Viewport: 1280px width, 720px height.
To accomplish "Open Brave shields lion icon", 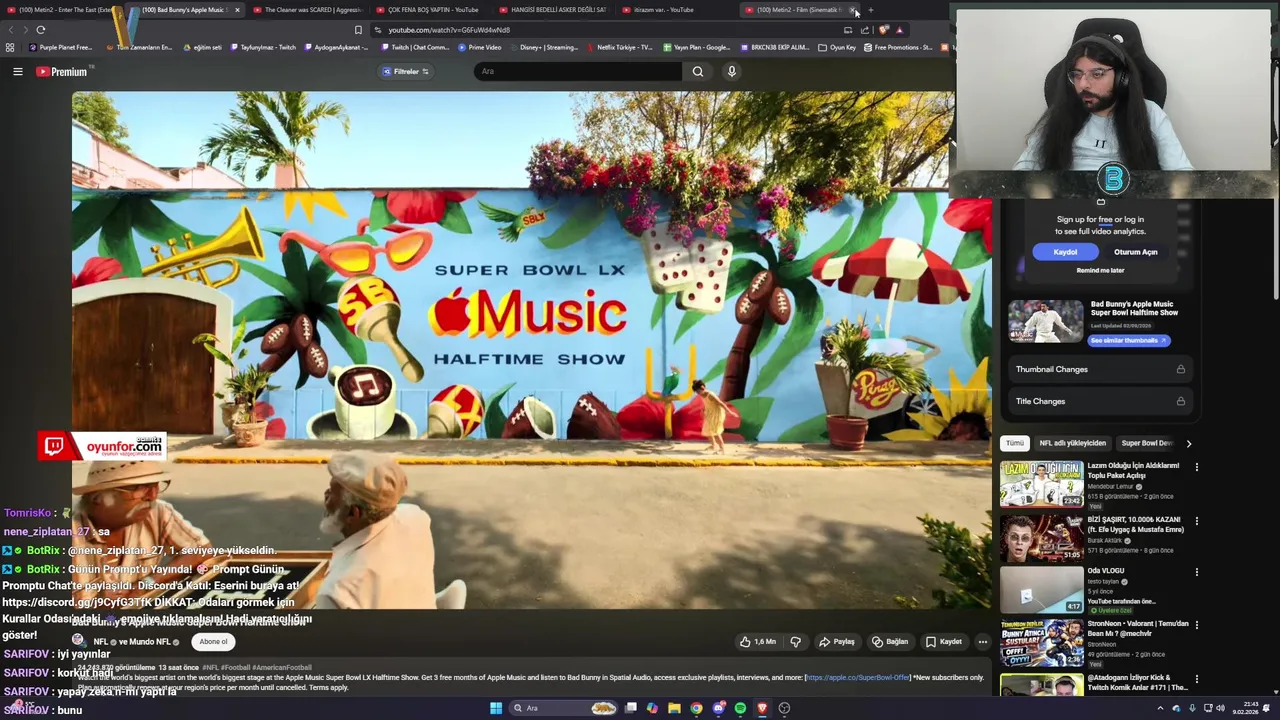I will point(883,30).
